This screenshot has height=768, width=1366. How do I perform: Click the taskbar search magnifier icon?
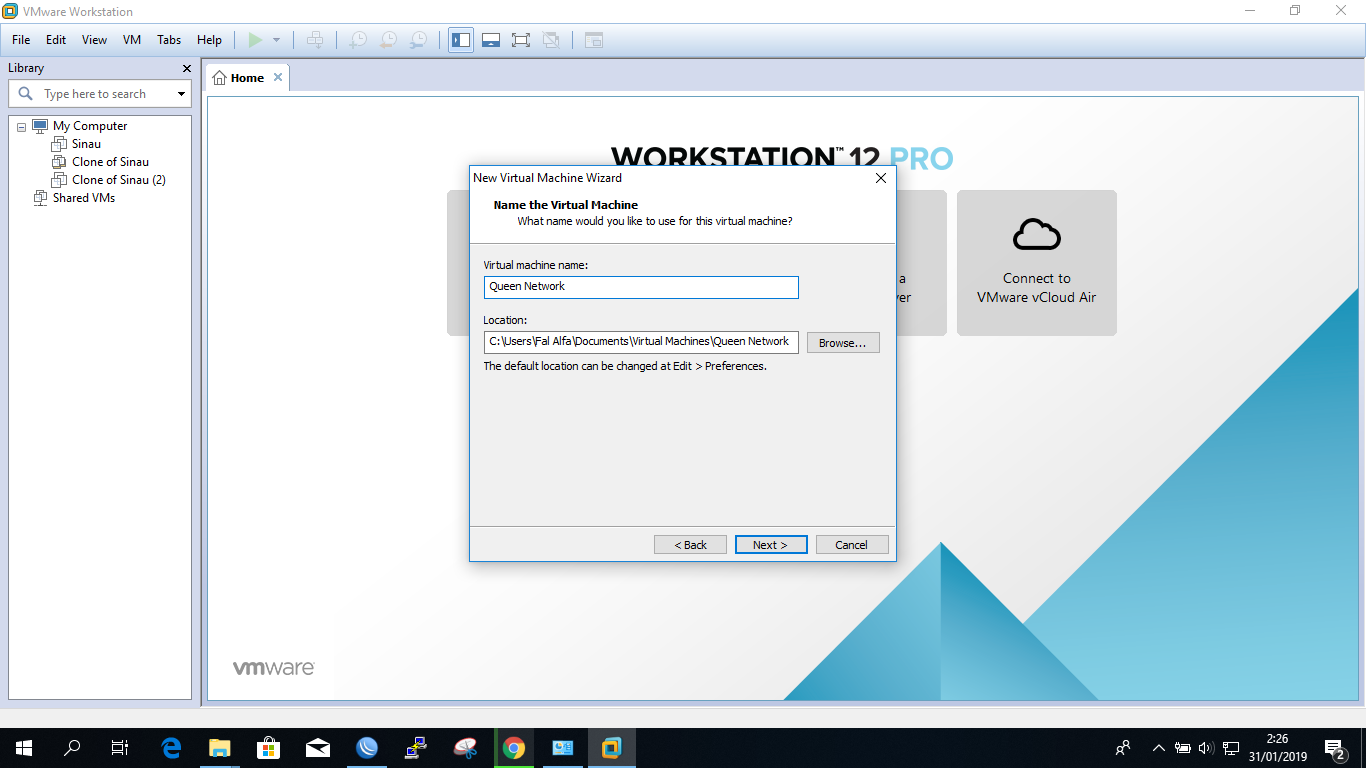(72, 748)
